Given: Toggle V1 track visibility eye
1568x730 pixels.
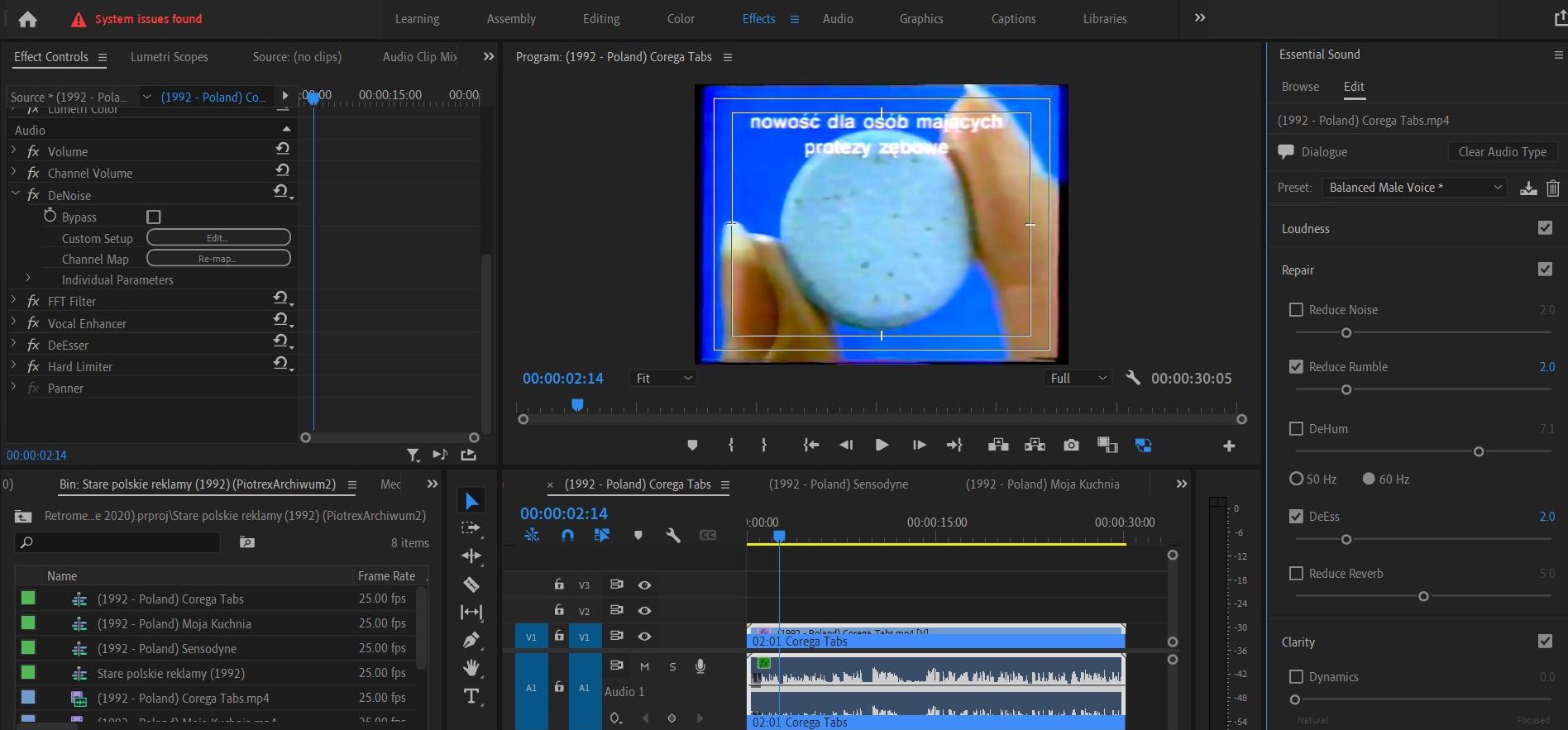Looking at the screenshot, I should tap(644, 637).
